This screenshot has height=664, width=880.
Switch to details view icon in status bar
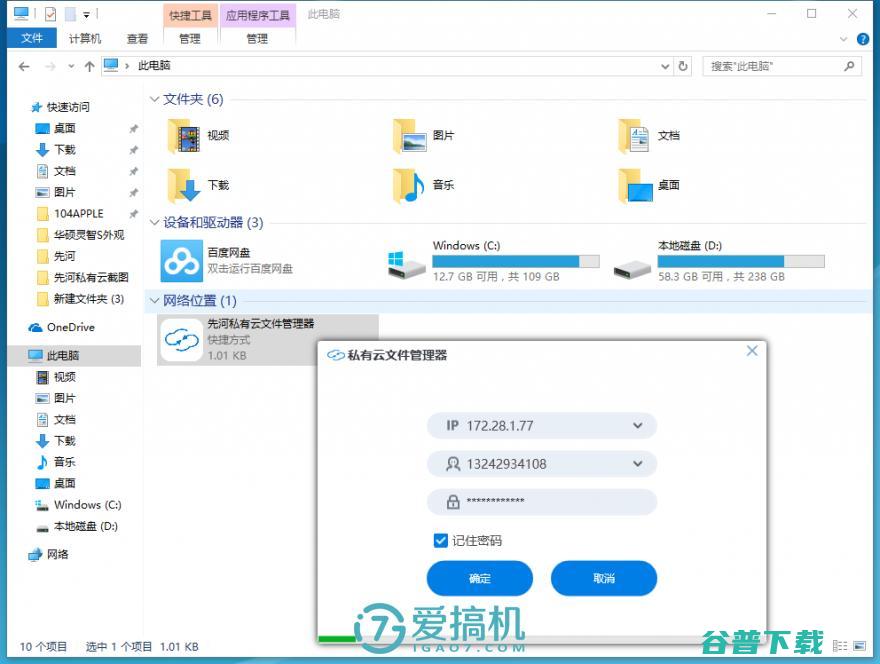pos(840,646)
